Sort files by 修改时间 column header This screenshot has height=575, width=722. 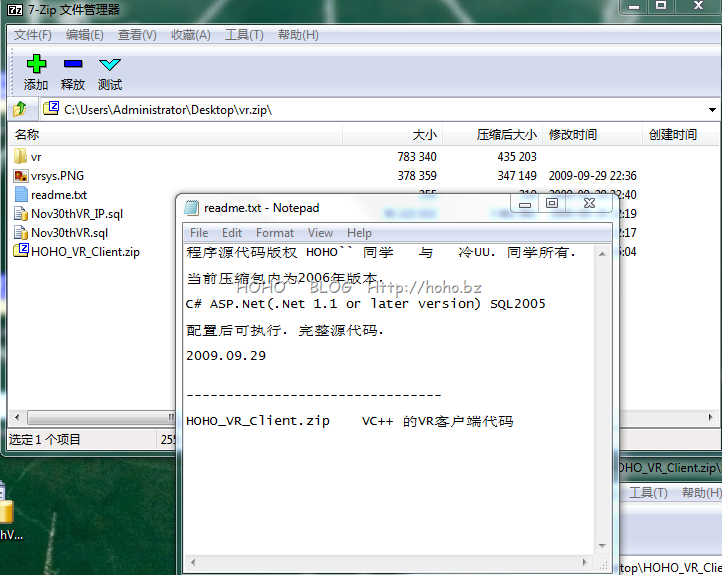[592, 134]
